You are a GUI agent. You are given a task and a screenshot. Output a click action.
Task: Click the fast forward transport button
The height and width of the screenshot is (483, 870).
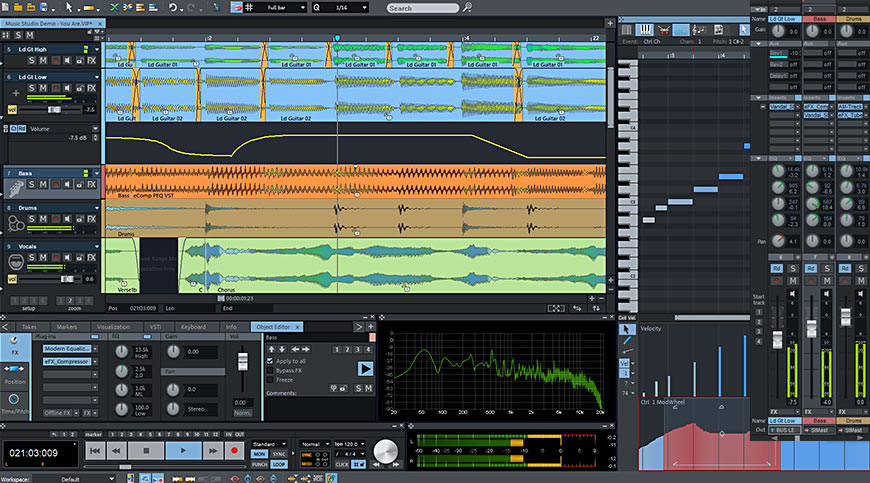[x=213, y=451]
